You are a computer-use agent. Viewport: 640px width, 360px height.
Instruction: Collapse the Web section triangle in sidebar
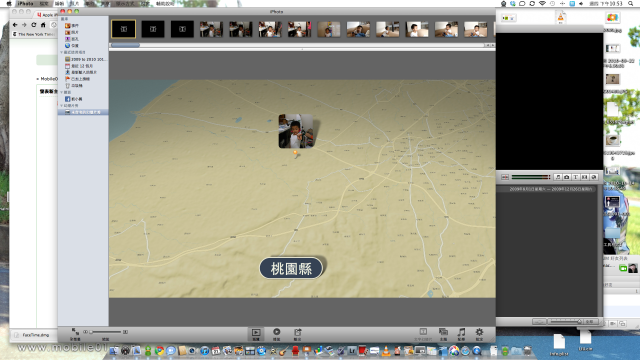coord(62,92)
